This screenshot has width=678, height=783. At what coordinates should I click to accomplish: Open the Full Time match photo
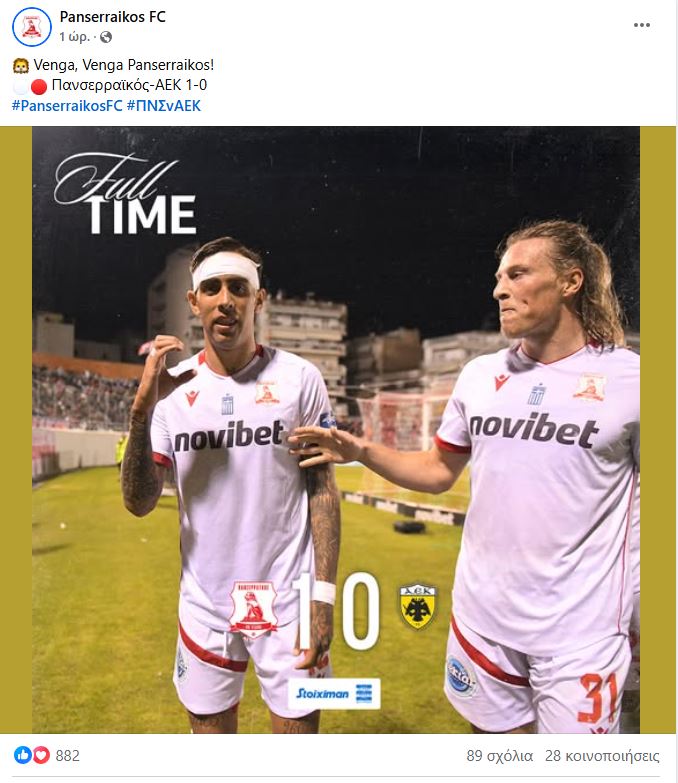[x=336, y=429]
